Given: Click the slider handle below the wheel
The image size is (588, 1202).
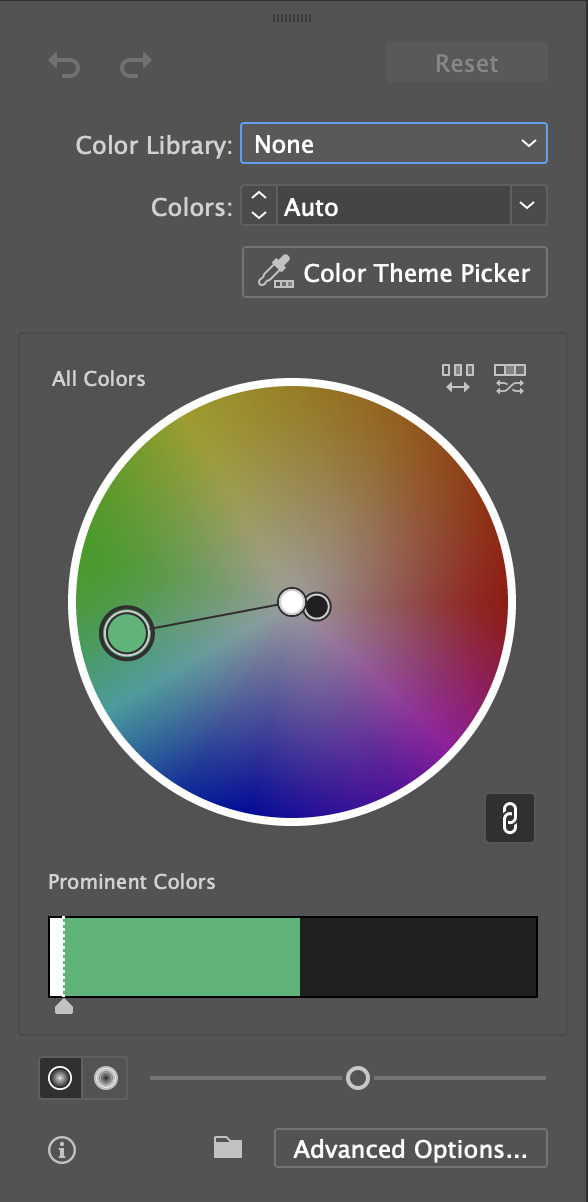Looking at the screenshot, I should [x=357, y=1078].
